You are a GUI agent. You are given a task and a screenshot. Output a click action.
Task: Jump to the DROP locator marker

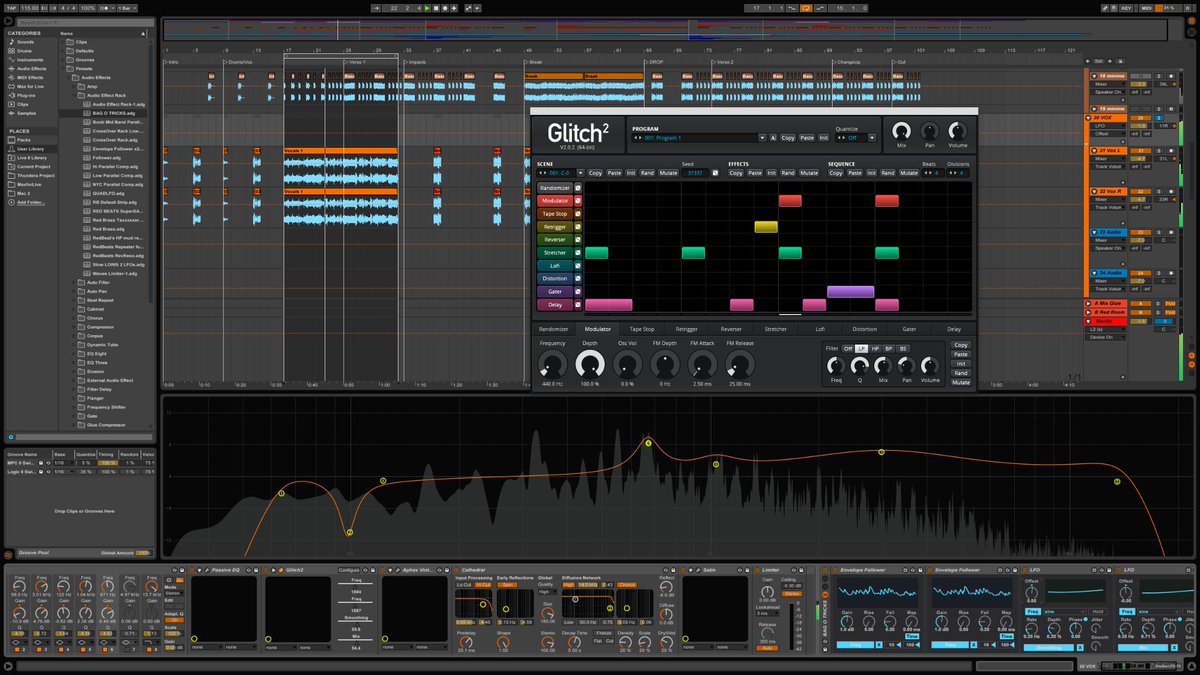tap(656, 62)
